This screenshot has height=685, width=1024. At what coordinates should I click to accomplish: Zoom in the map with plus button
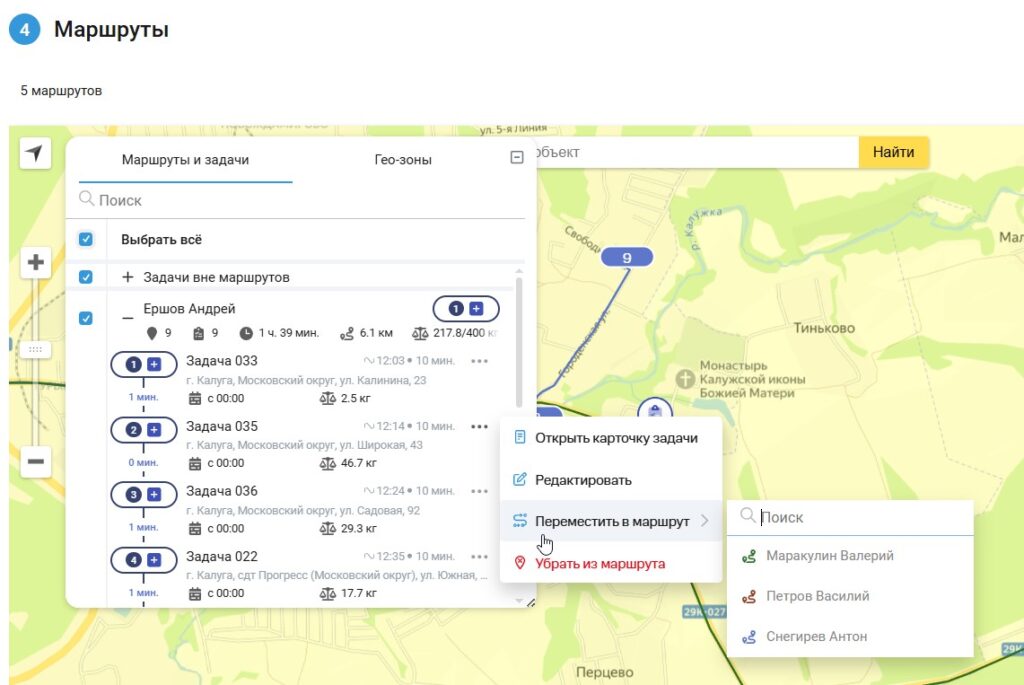click(x=36, y=263)
